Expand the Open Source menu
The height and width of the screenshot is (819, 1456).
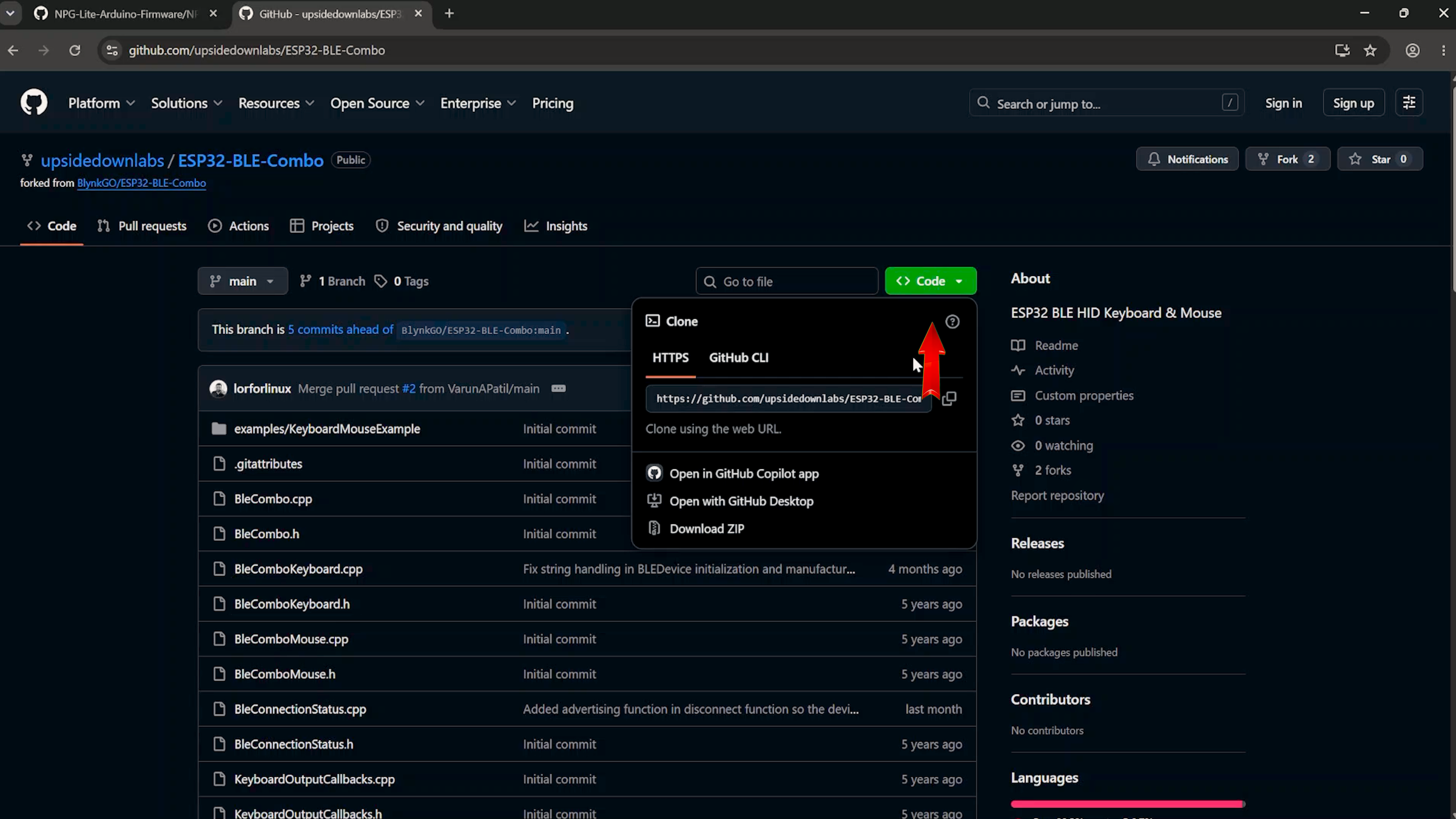click(377, 103)
